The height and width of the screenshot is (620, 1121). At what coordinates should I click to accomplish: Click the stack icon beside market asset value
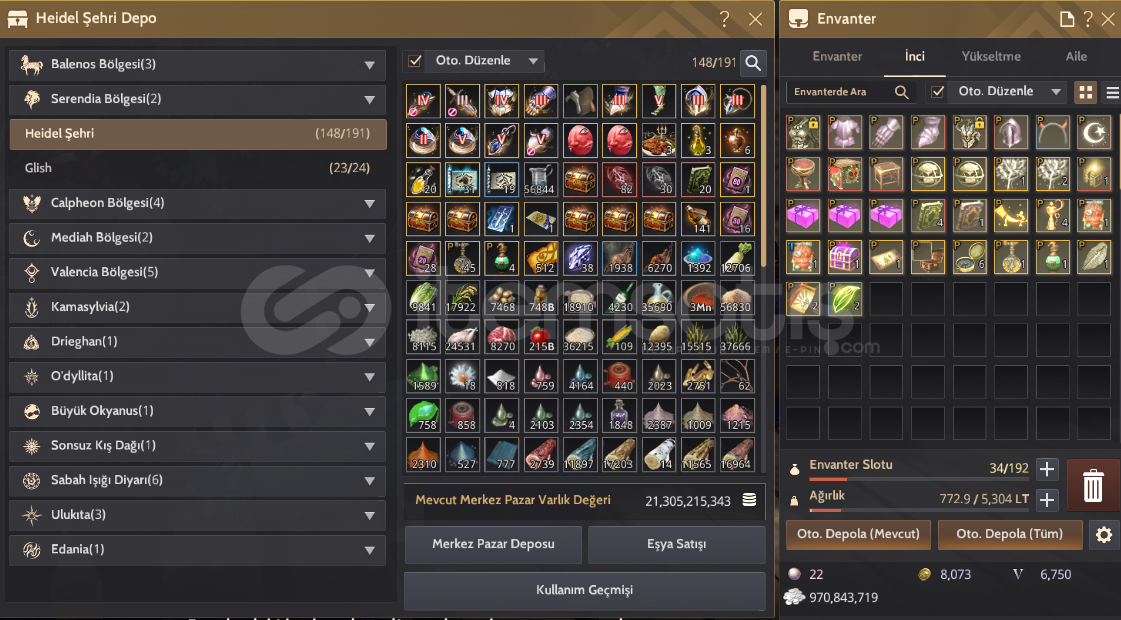click(x=749, y=500)
